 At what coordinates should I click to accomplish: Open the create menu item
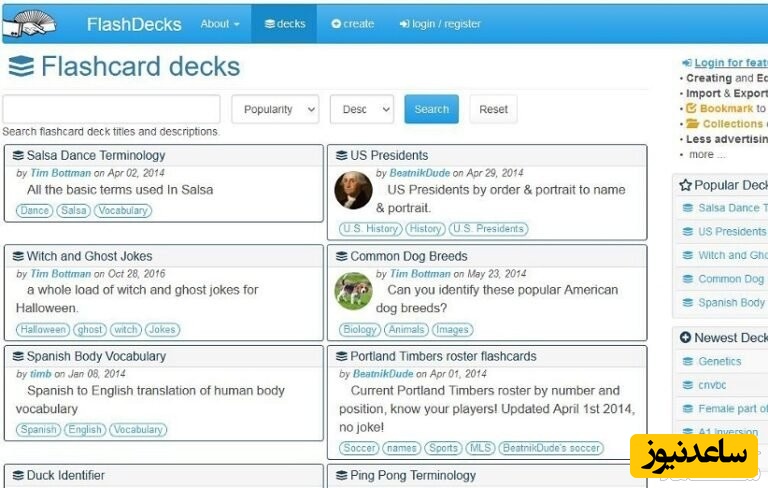(x=353, y=24)
